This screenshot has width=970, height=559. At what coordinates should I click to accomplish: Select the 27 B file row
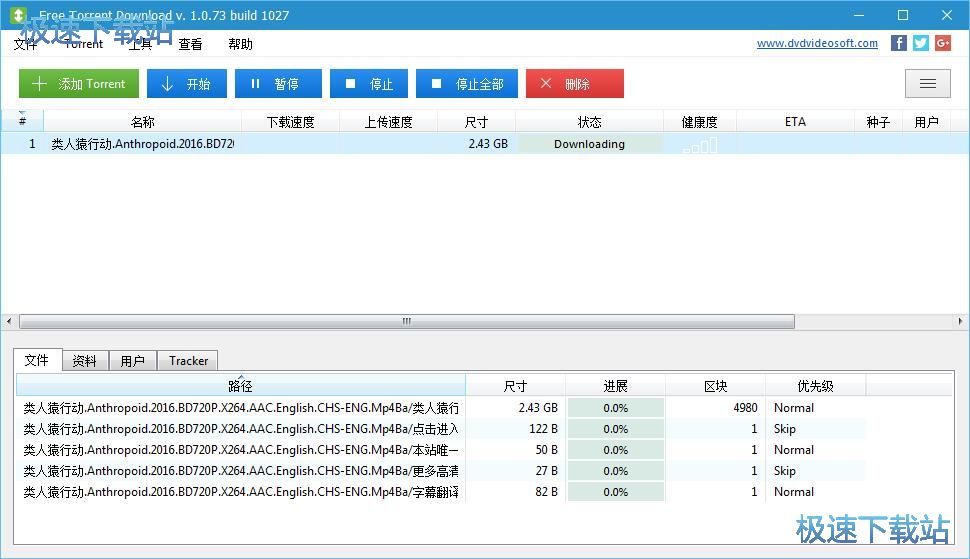(x=441, y=471)
